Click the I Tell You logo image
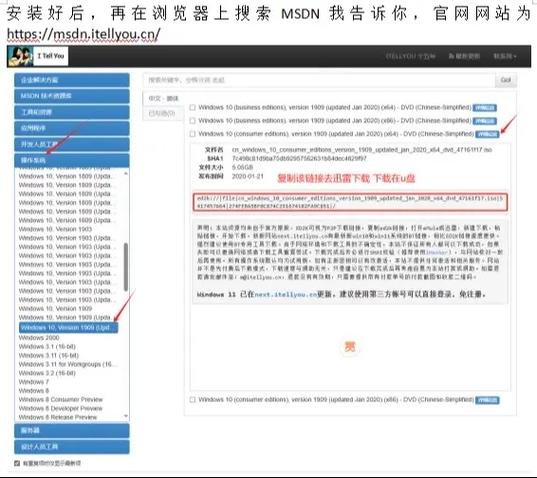Screen dimensions: 537x478 (20, 56)
